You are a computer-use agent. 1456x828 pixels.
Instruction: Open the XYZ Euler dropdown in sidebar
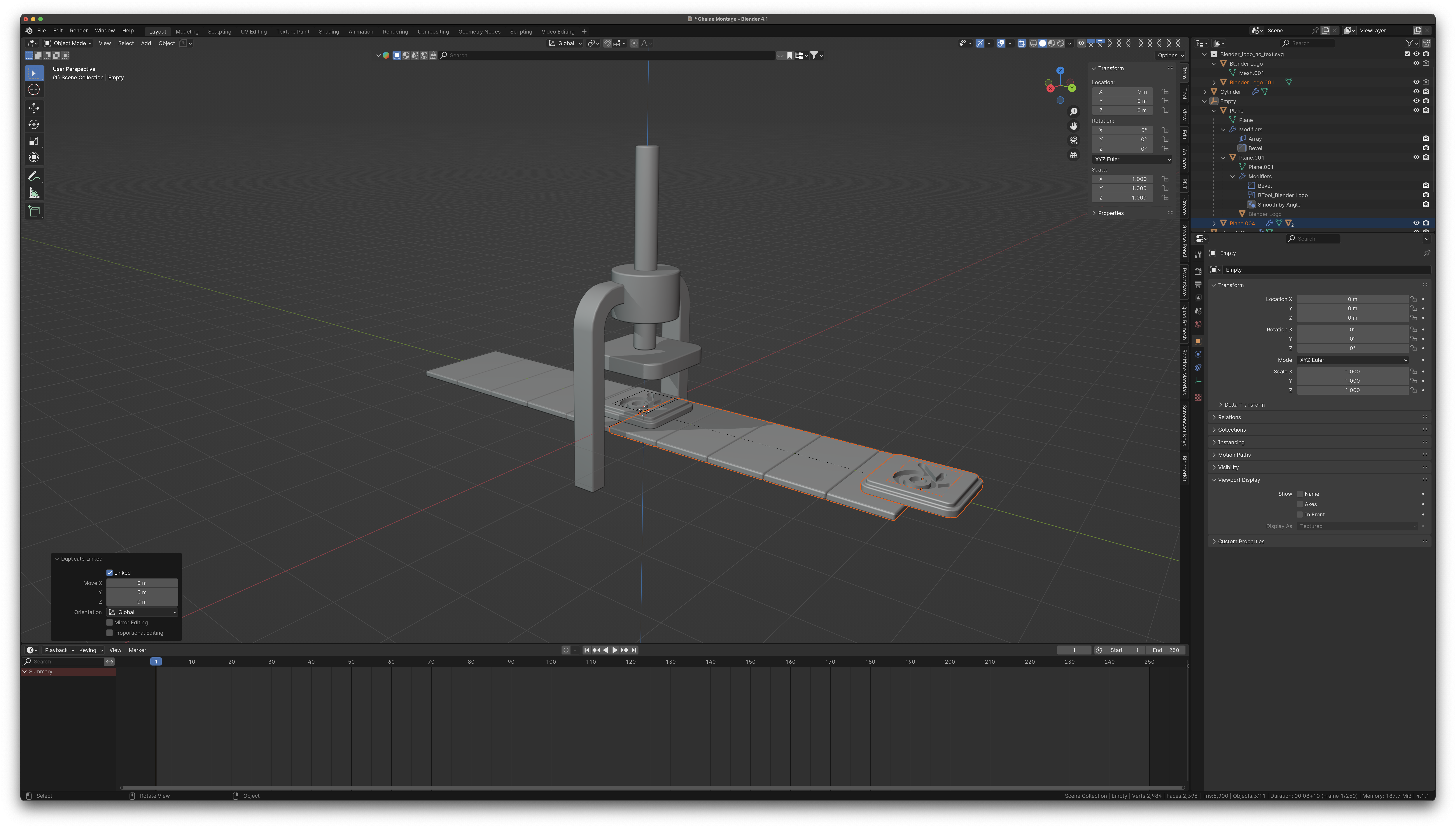1132,159
